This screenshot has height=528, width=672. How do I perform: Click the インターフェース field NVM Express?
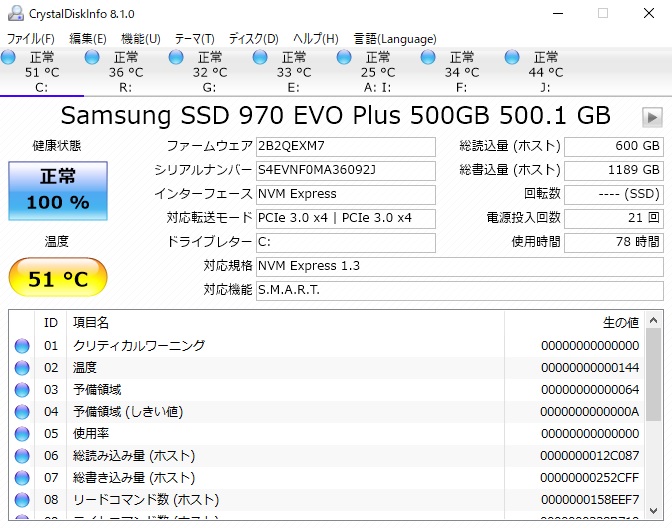click(x=346, y=195)
